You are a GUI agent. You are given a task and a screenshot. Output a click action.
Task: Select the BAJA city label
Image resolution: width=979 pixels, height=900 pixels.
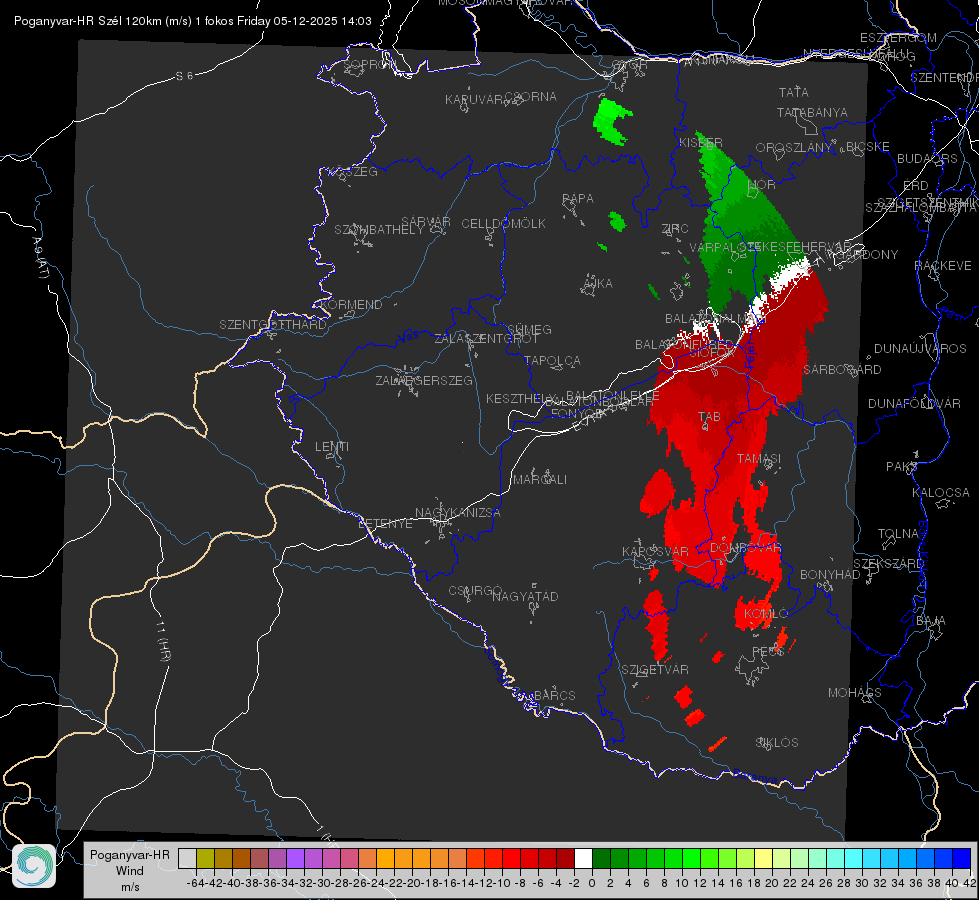click(x=931, y=621)
